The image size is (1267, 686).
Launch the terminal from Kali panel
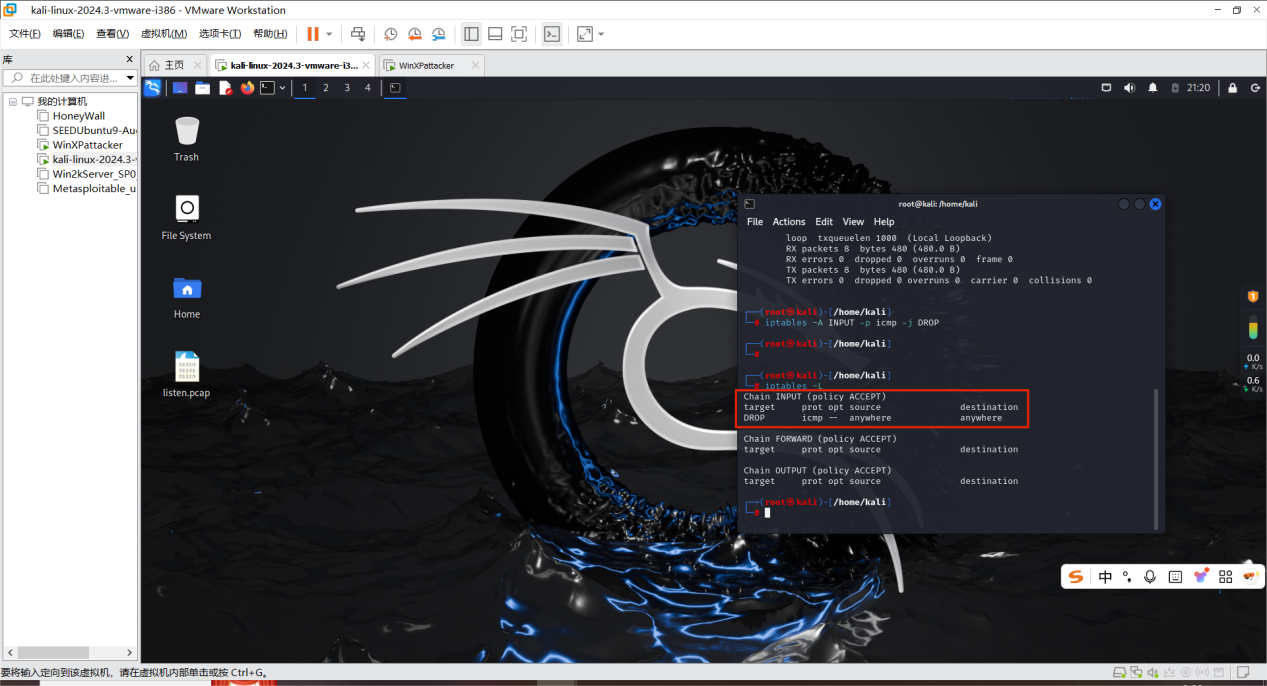point(267,88)
